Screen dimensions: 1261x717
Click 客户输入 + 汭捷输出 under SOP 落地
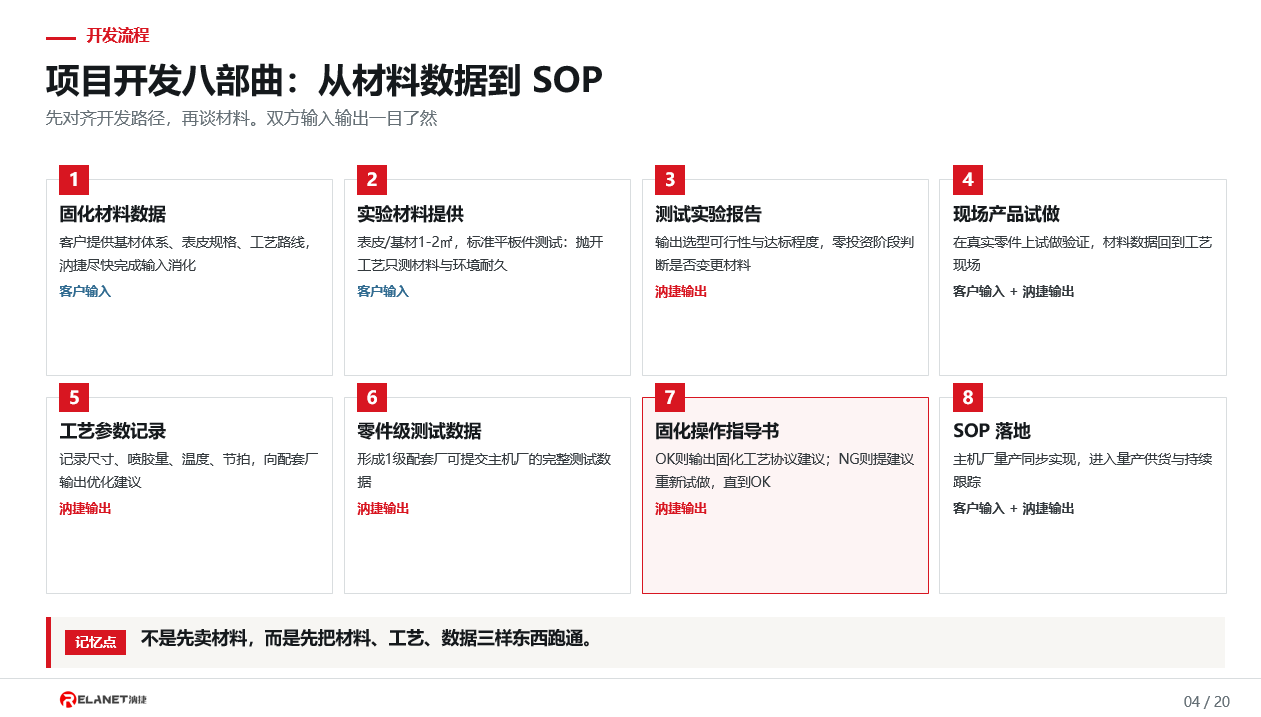1014,508
